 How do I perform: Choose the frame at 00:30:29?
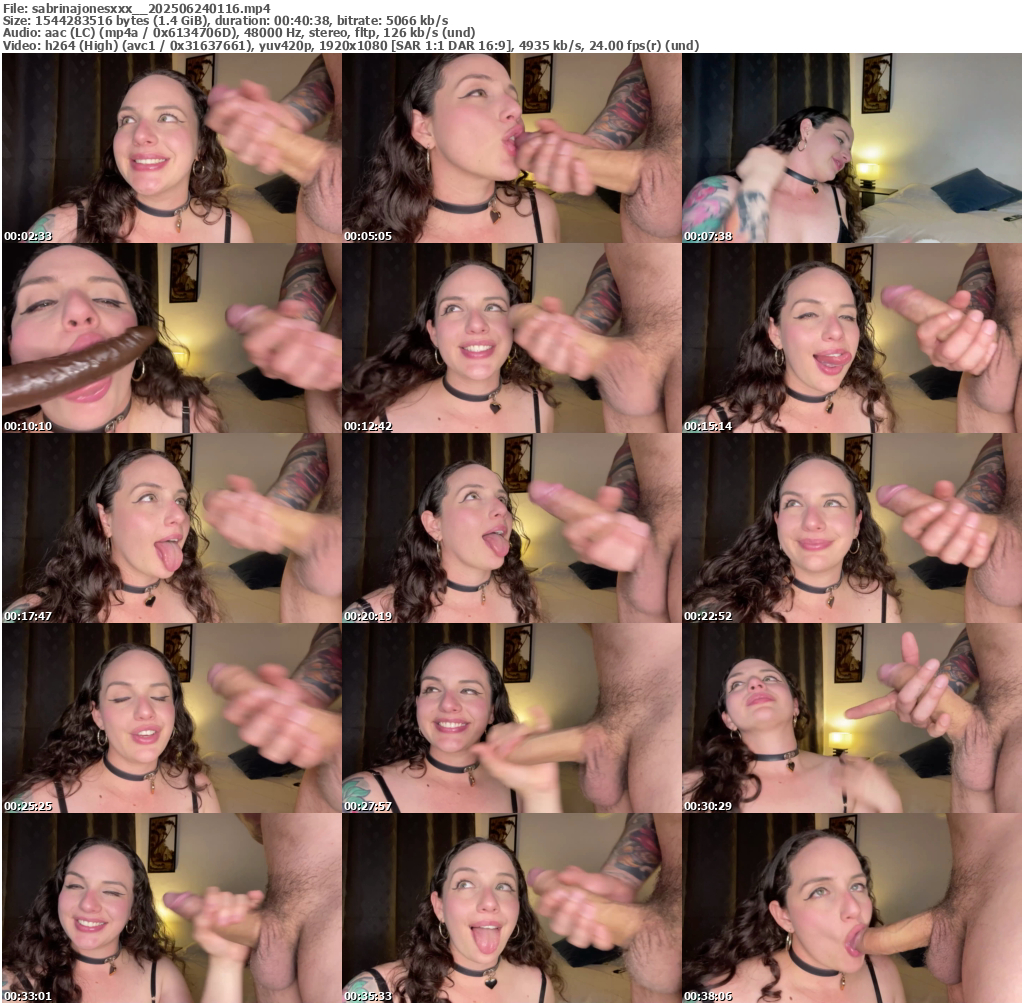pos(851,718)
